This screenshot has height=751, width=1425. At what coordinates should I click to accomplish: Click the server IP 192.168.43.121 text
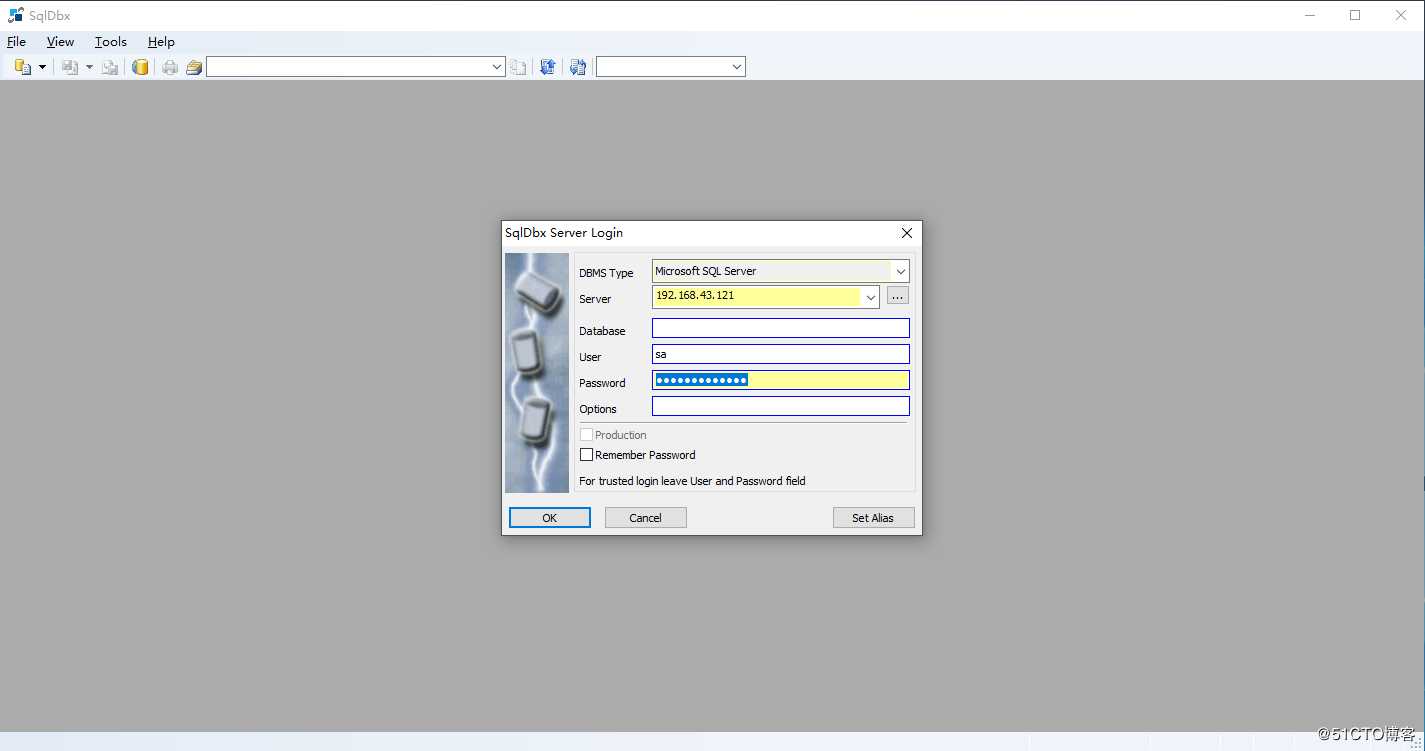(x=695, y=296)
